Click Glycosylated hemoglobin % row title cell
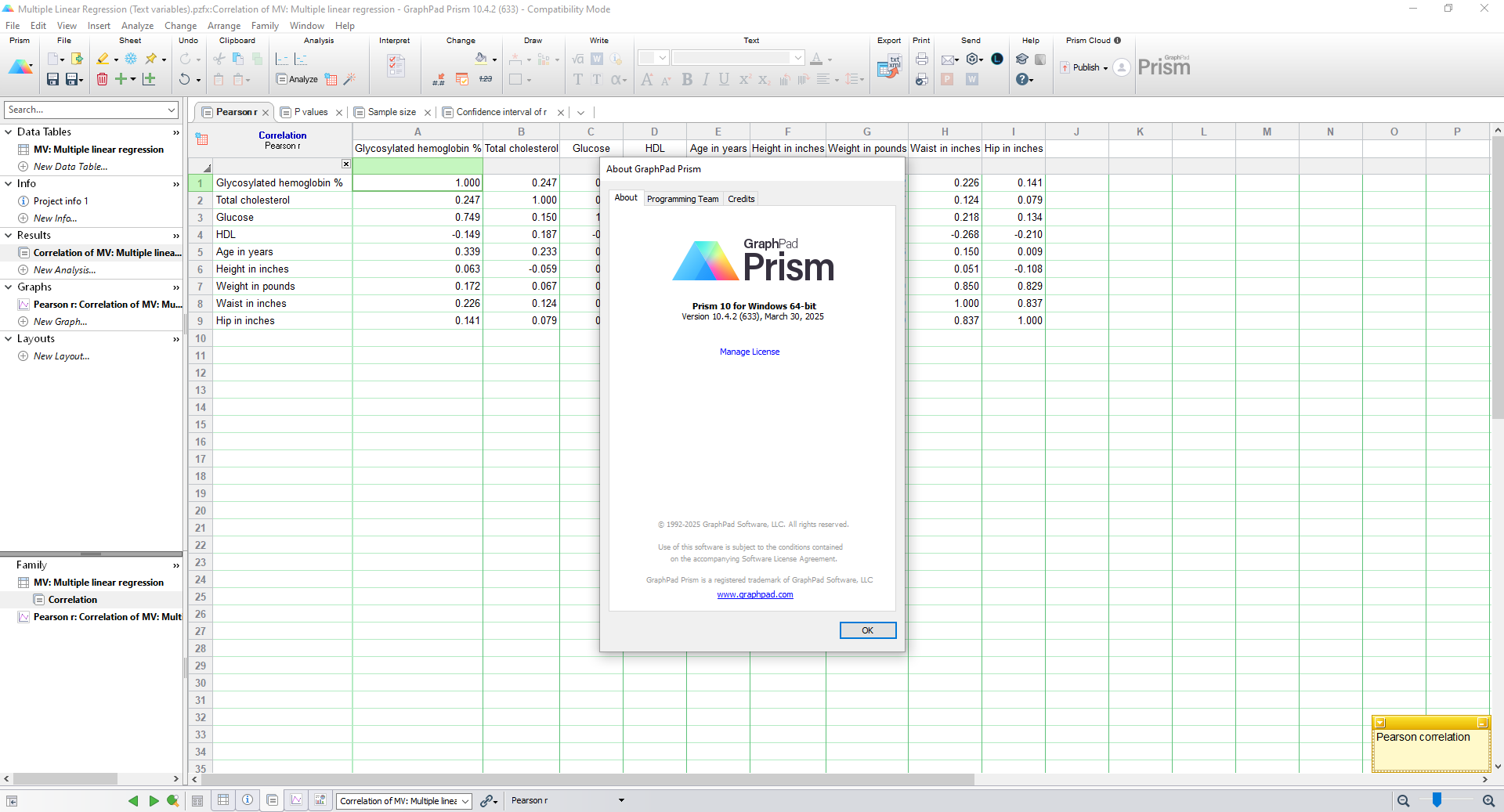The image size is (1504, 812). tap(282, 182)
